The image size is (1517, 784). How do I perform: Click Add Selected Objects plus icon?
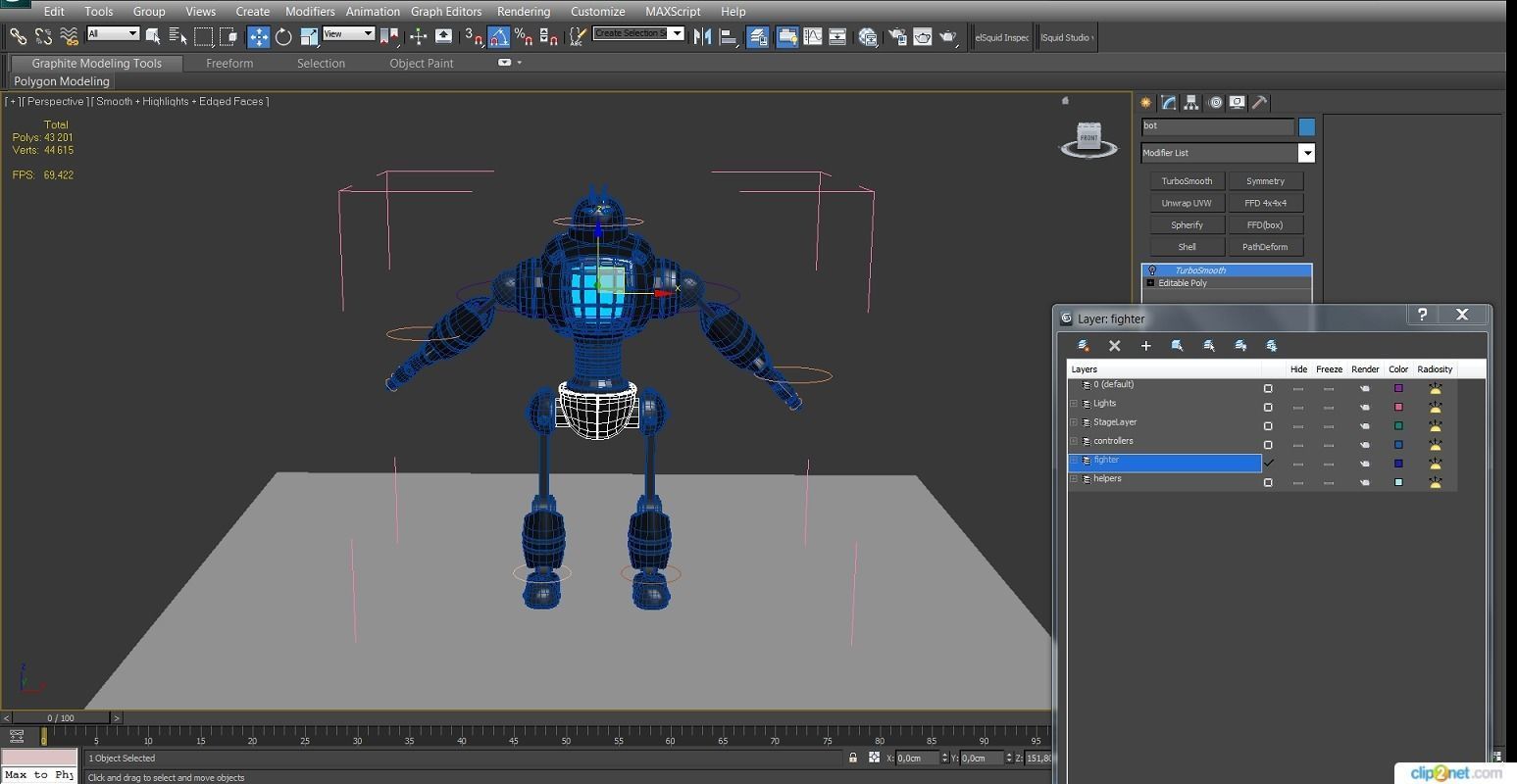[1145, 345]
